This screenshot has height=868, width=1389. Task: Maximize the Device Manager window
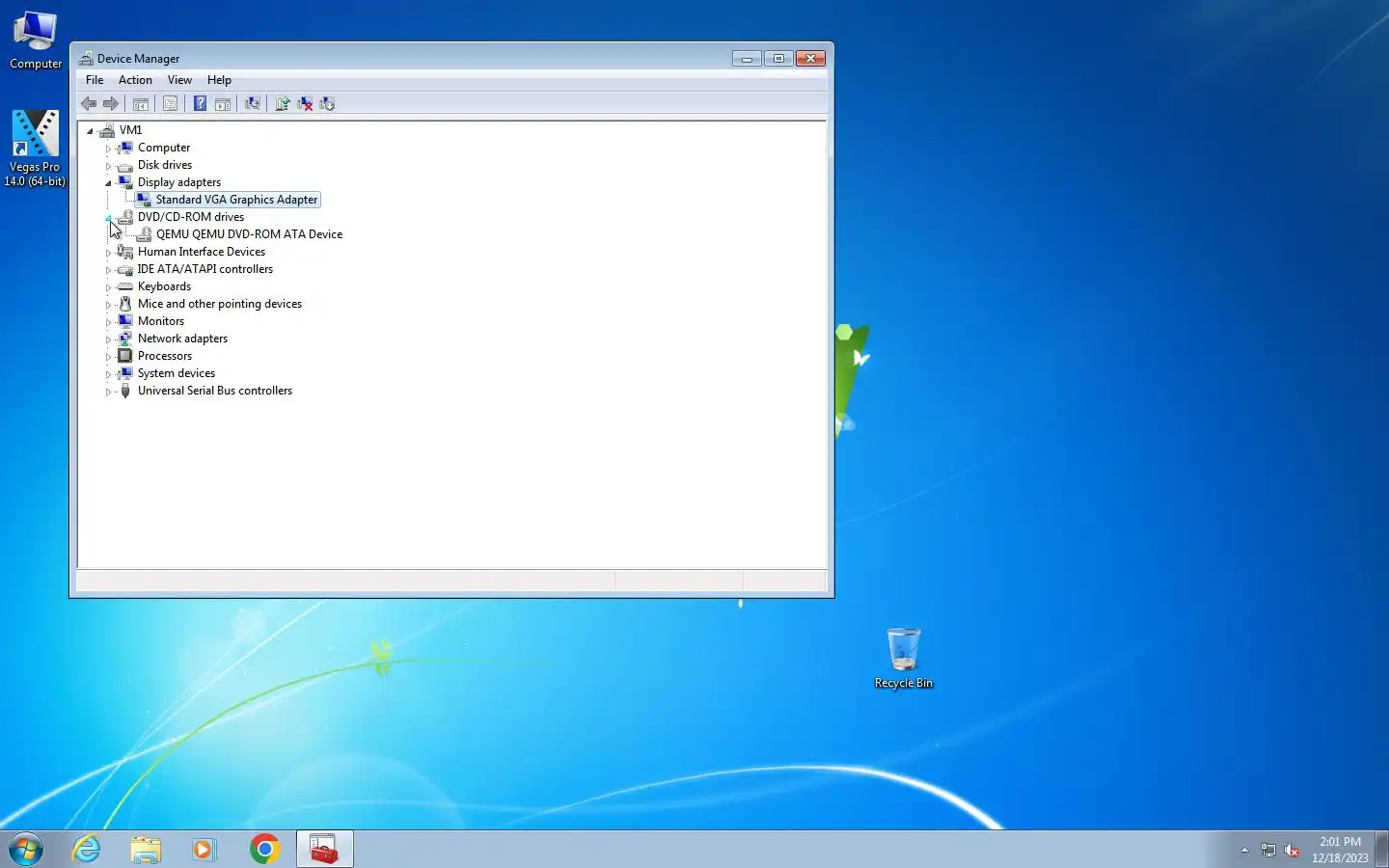tap(778, 59)
